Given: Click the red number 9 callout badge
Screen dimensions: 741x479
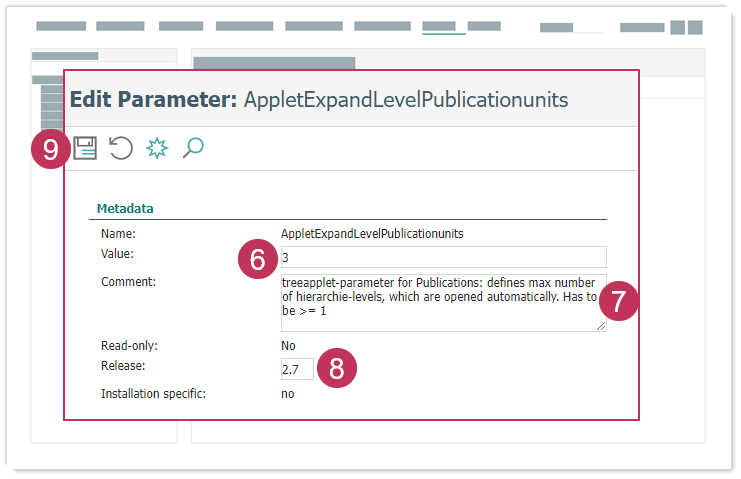Looking at the screenshot, I should [50, 150].
